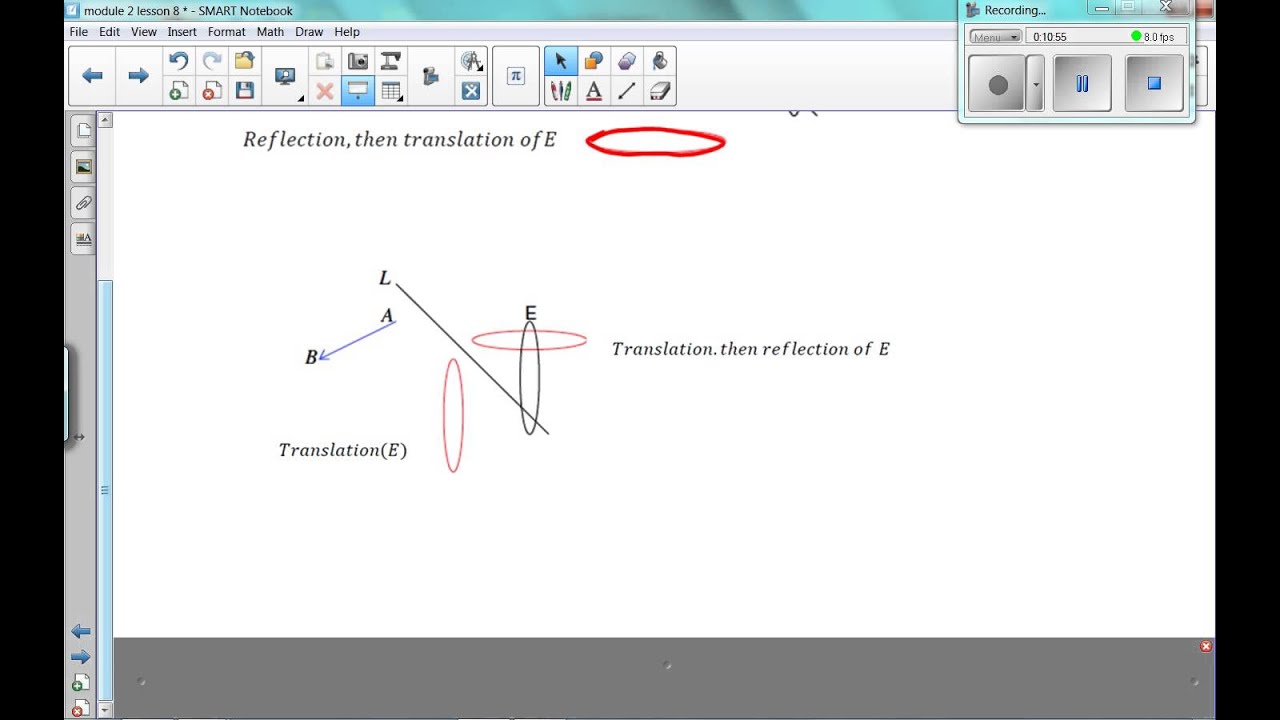Delete page using bottom-left red X icon
The height and width of the screenshot is (720, 1280).
pyautogui.click(x=79, y=709)
